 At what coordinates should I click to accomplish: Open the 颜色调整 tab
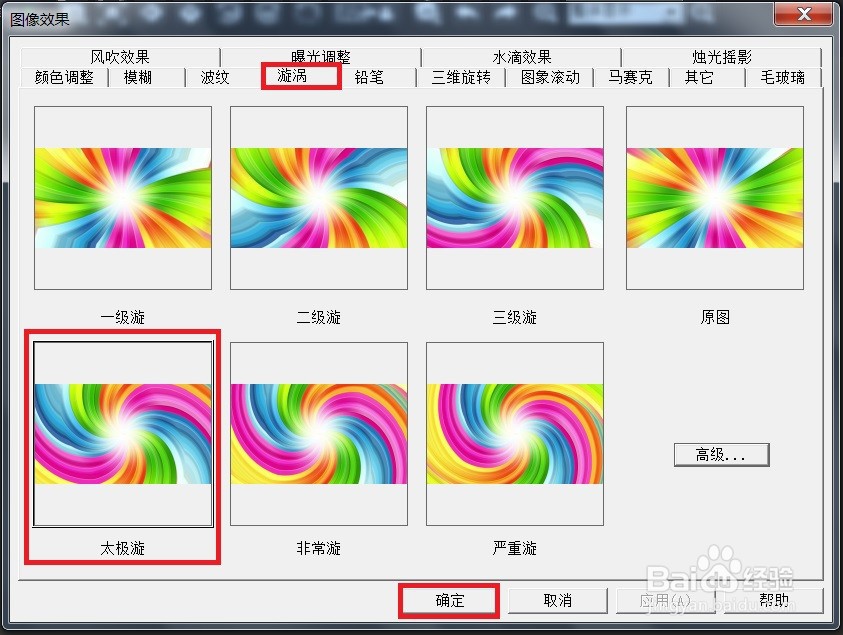(x=64, y=77)
